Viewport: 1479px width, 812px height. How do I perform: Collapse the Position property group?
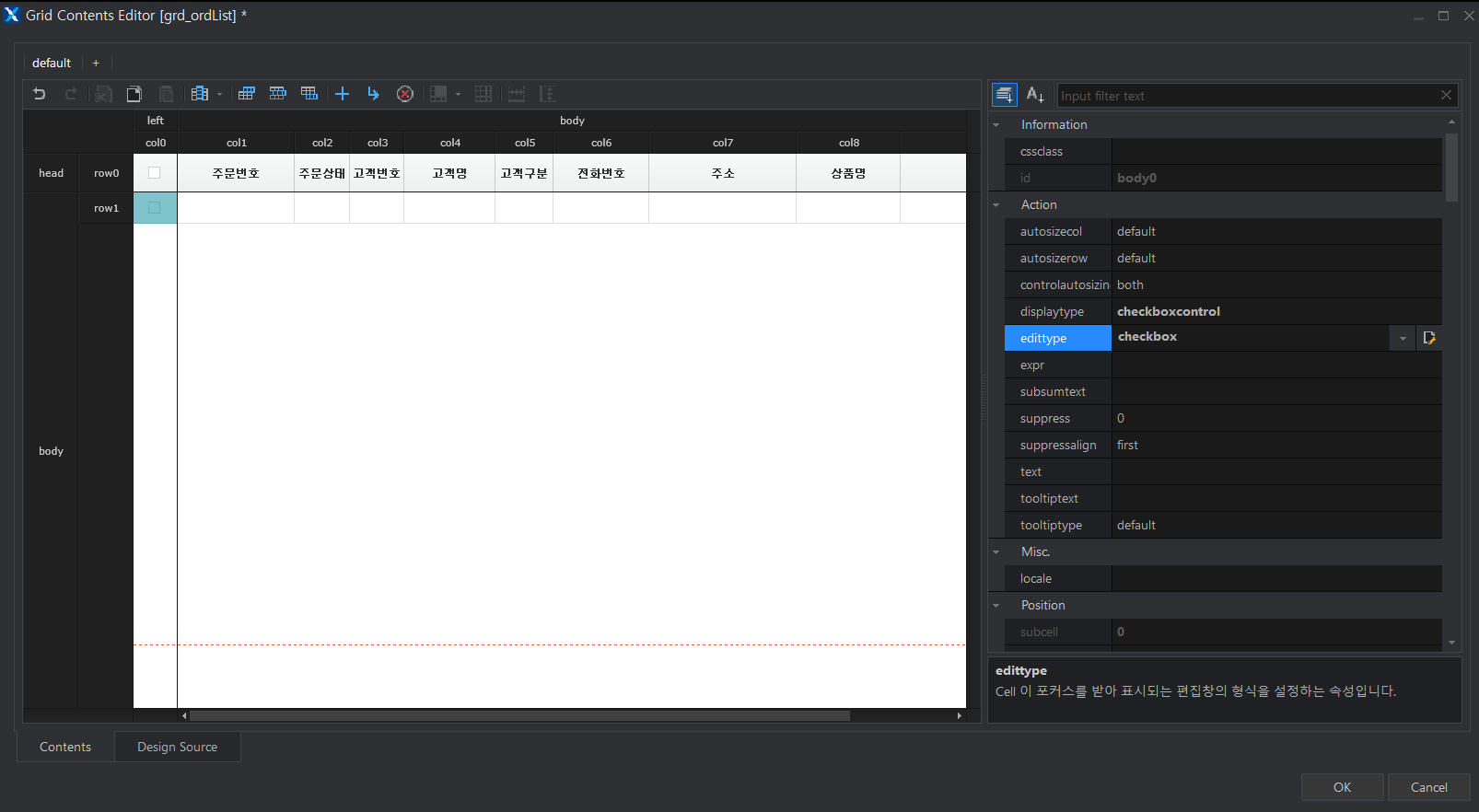coord(996,606)
